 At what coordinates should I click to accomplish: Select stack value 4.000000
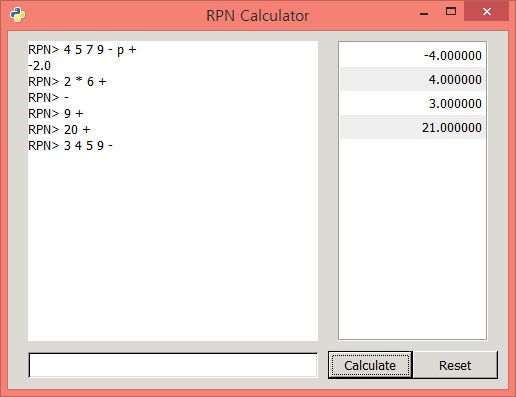click(x=412, y=79)
